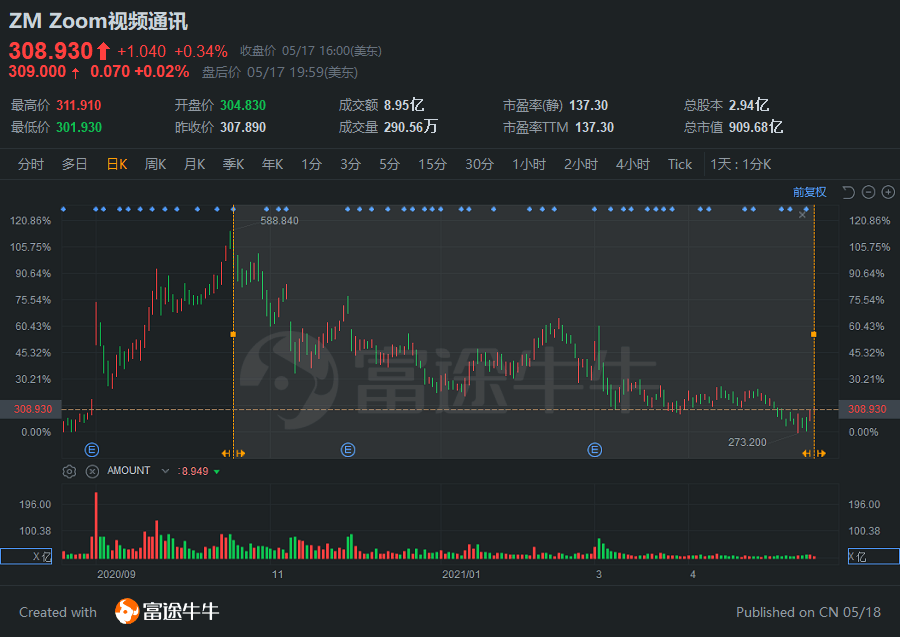The width and height of the screenshot is (900, 637).
Task: Click the 273.200 low price label
Action: [x=747, y=442]
